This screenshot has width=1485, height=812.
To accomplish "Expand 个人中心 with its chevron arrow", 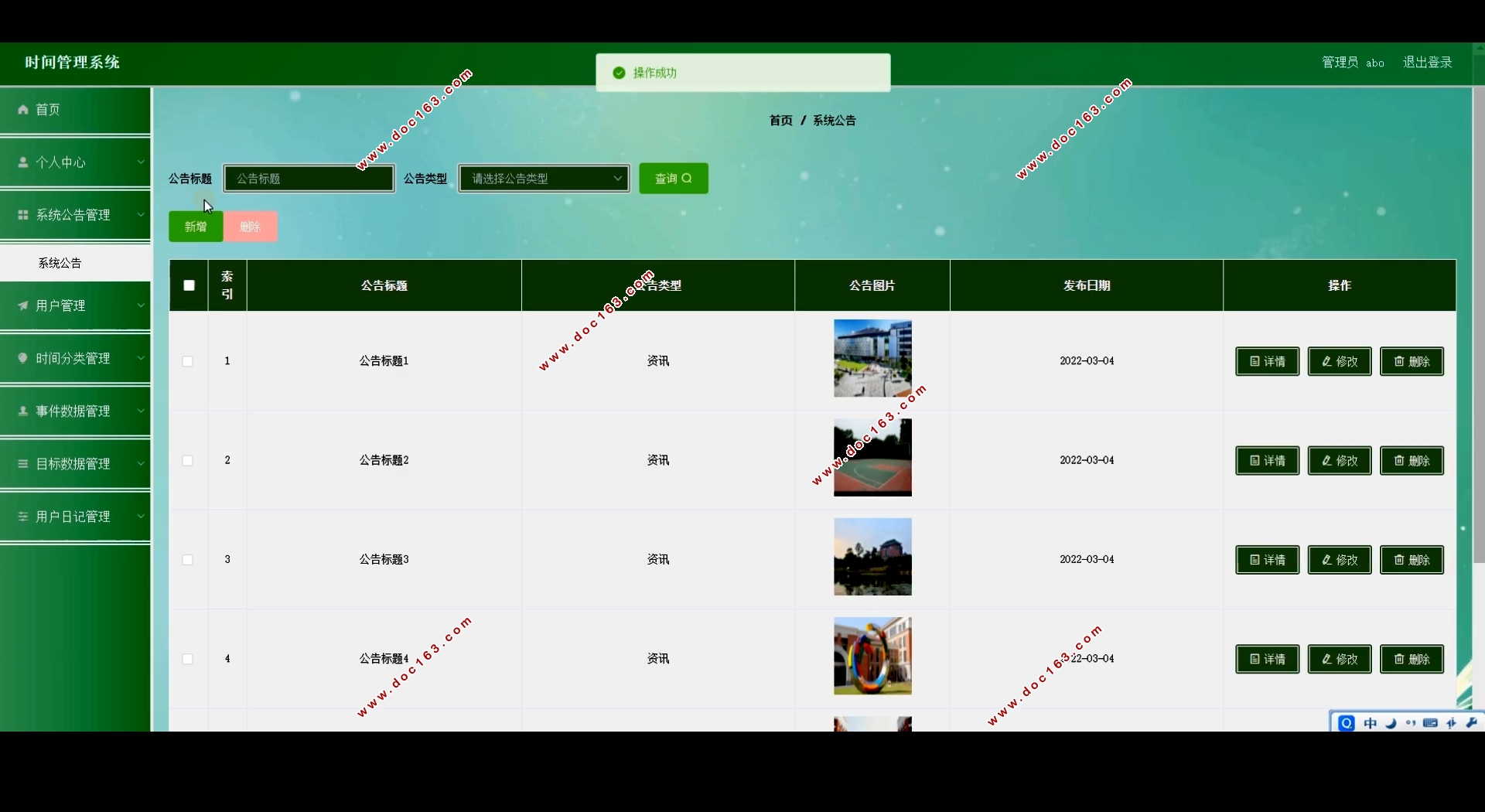I will pos(141,162).
